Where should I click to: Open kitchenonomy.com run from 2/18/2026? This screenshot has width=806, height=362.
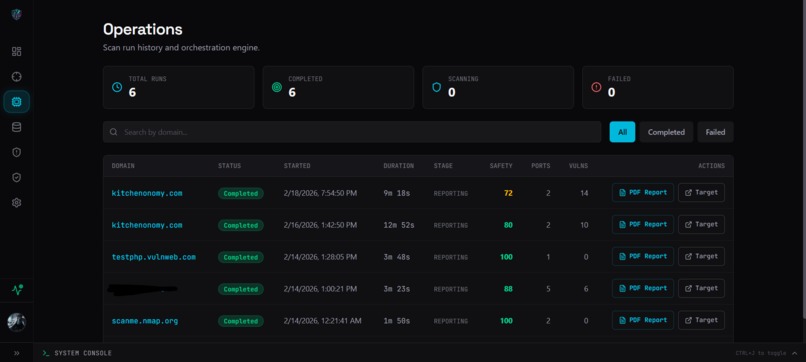(147, 193)
